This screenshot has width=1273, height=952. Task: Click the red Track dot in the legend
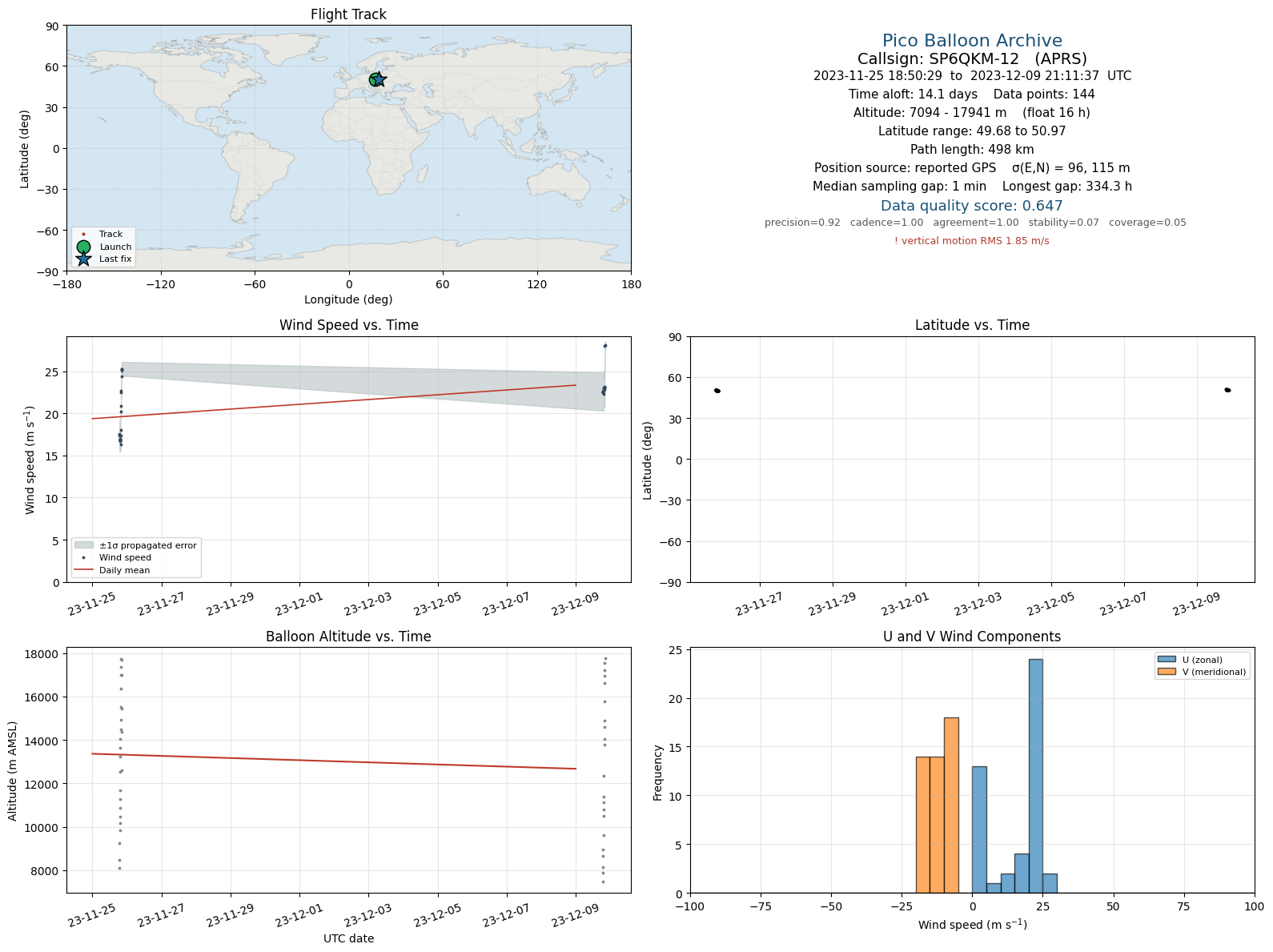tap(84, 235)
